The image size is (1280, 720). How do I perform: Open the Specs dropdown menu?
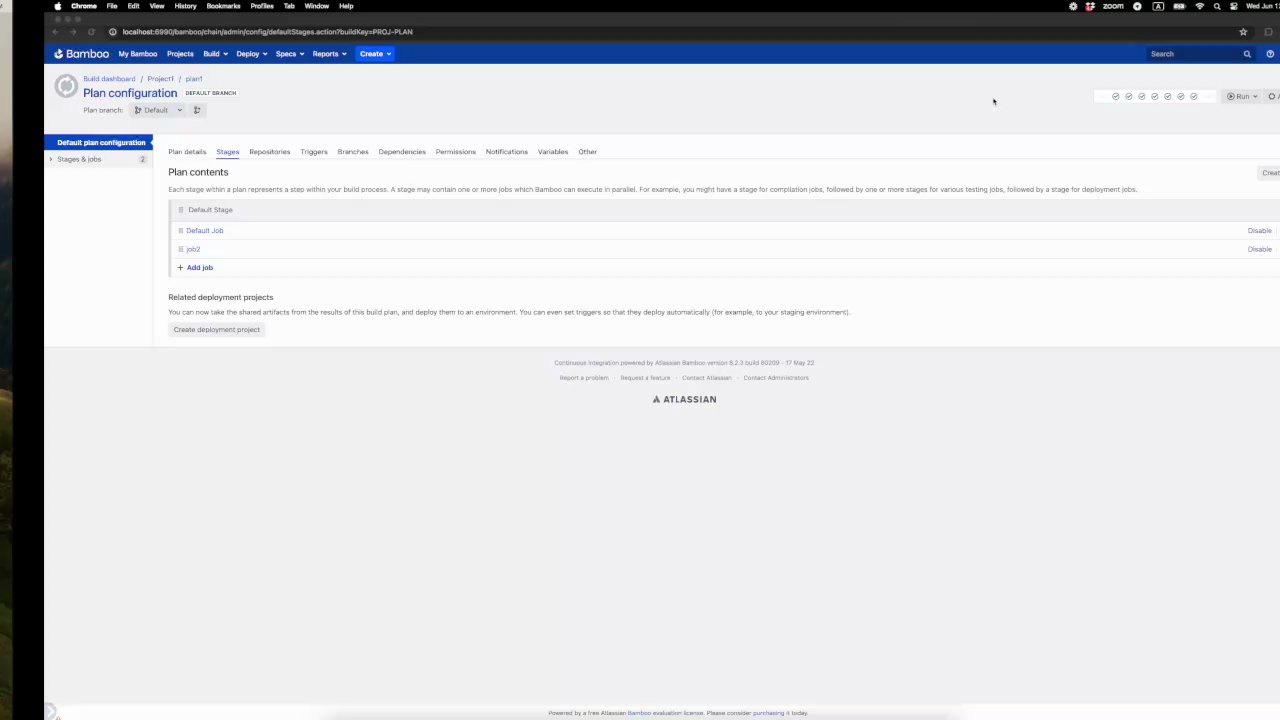point(289,54)
